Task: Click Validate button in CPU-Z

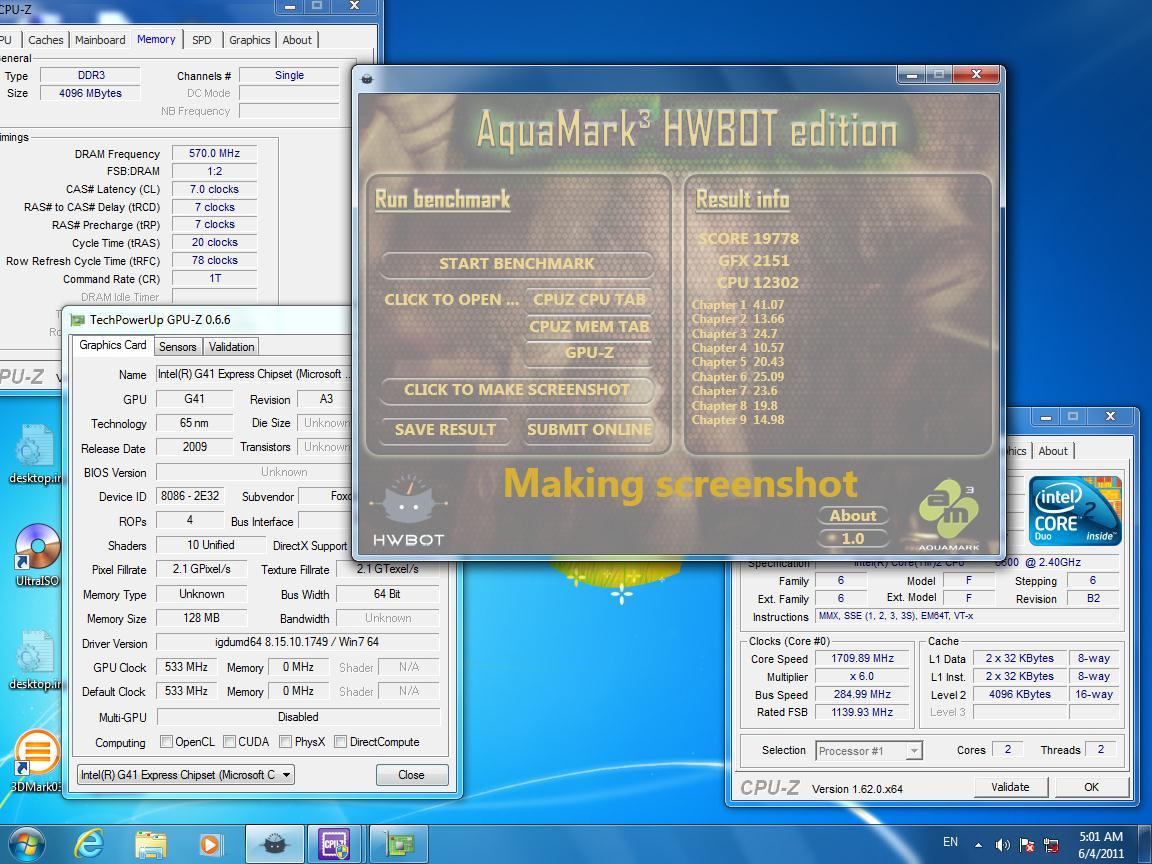Action: 1010,787
